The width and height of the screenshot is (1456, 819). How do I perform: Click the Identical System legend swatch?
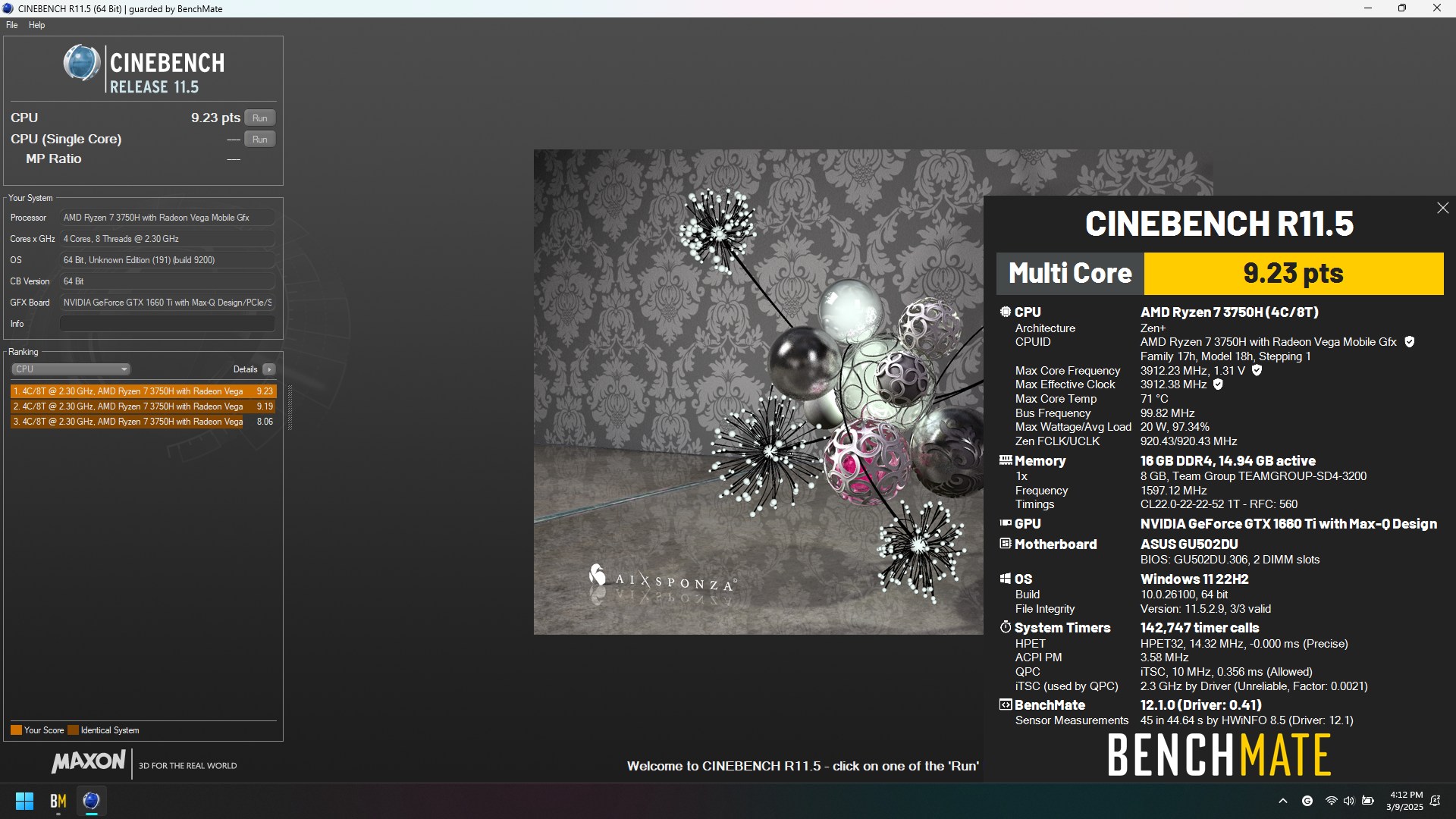pyautogui.click(x=73, y=730)
